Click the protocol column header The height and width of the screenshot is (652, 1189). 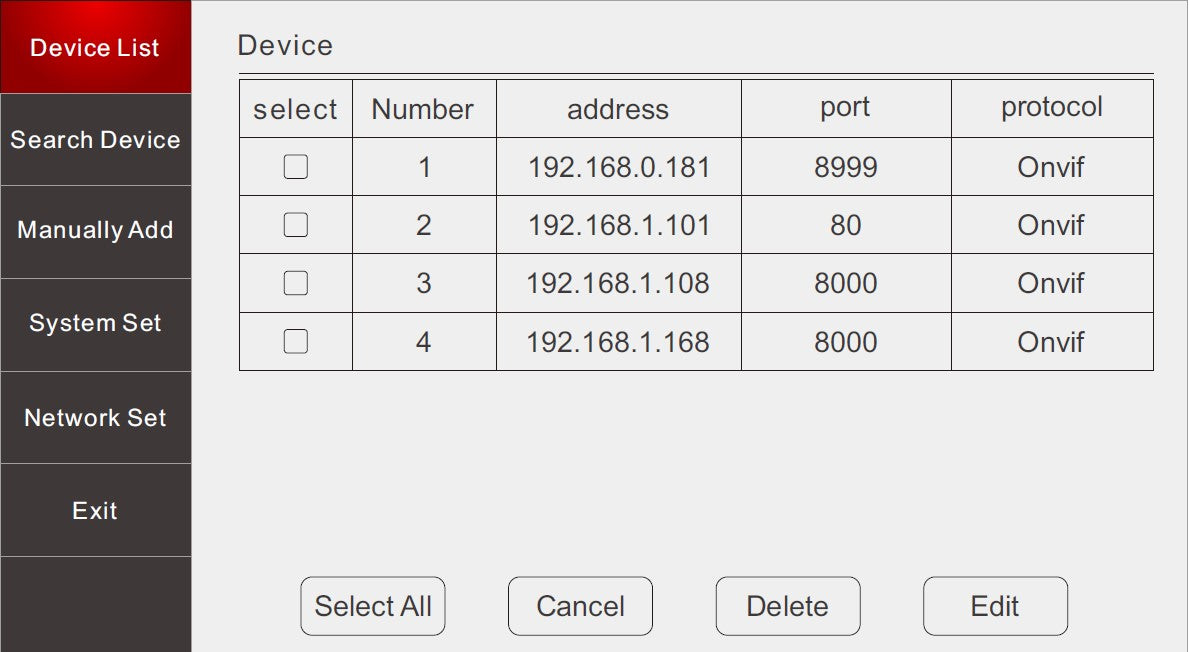[x=1052, y=107]
